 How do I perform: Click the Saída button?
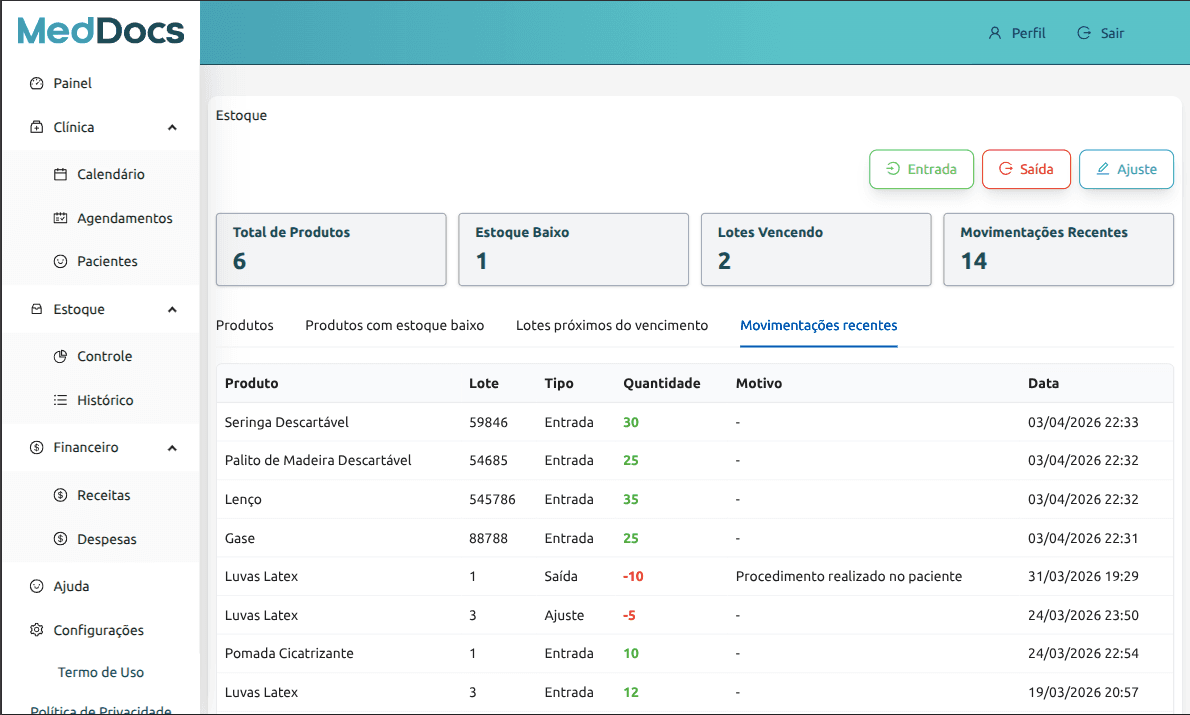click(x=1026, y=169)
